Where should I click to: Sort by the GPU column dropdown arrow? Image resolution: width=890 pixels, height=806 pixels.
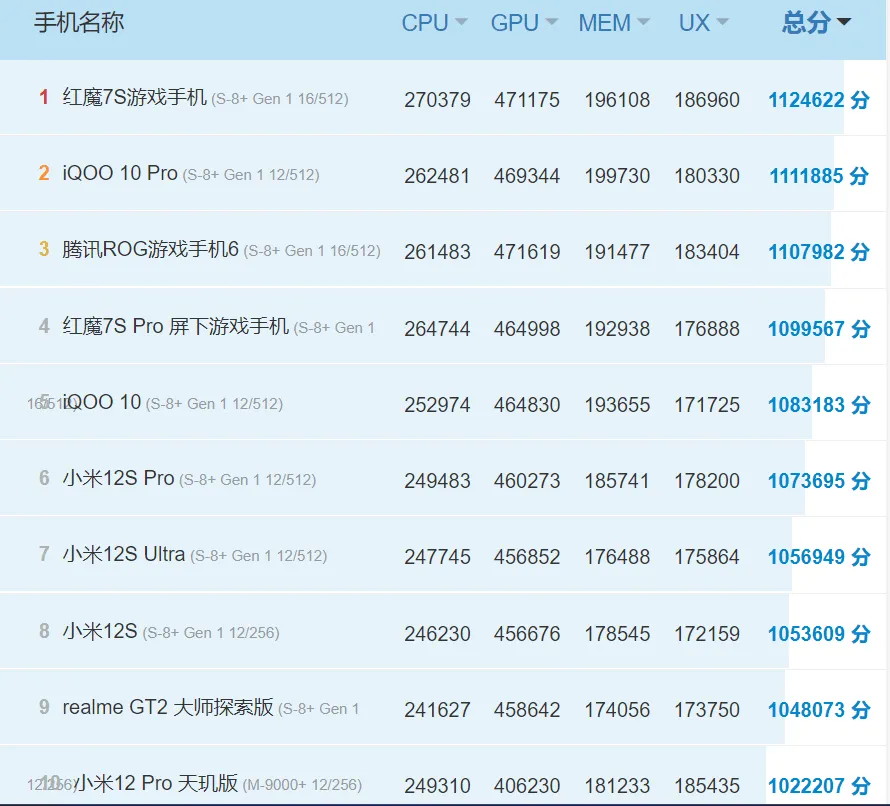click(x=551, y=22)
